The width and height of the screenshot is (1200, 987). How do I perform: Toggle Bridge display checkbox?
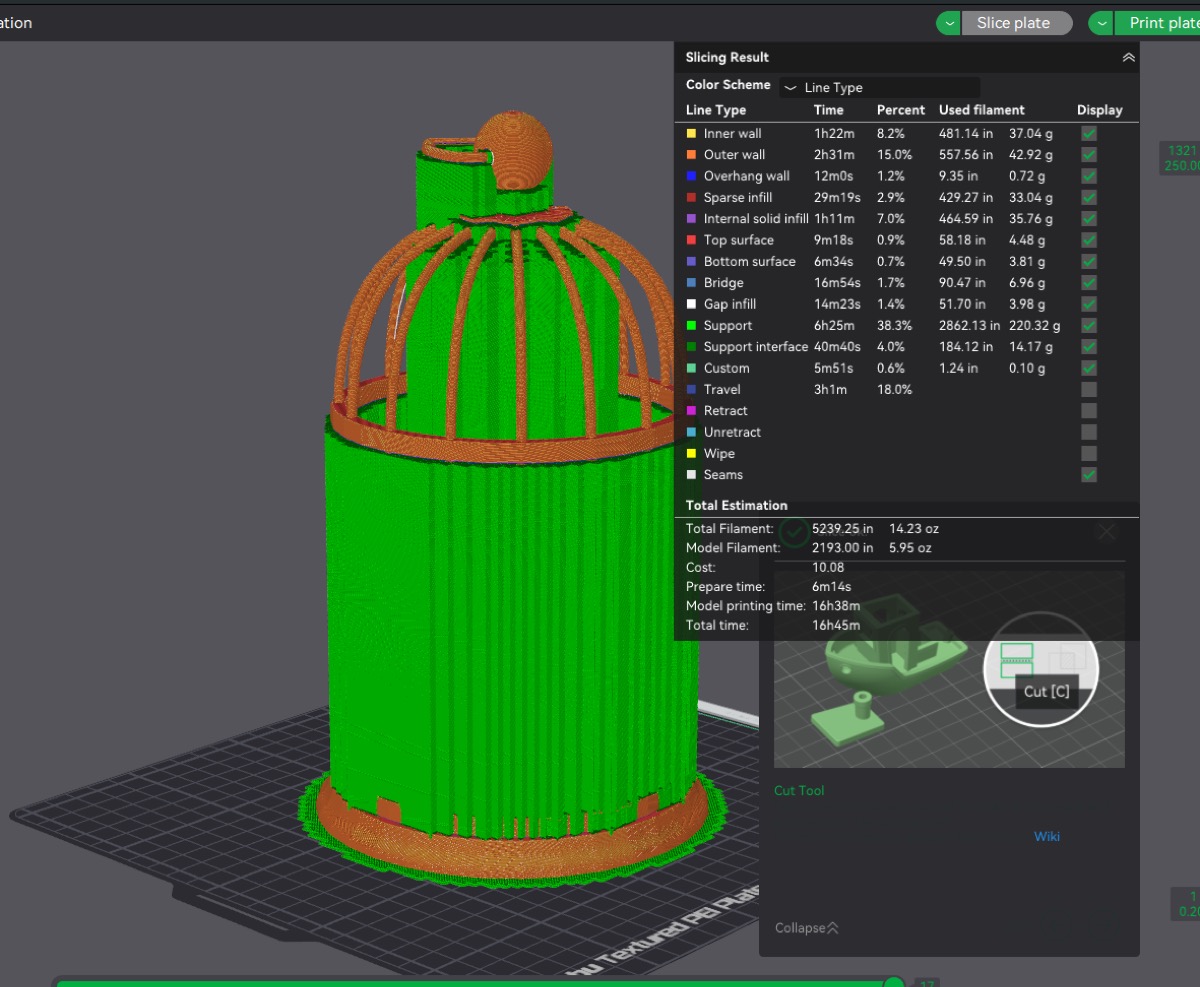(x=1089, y=283)
